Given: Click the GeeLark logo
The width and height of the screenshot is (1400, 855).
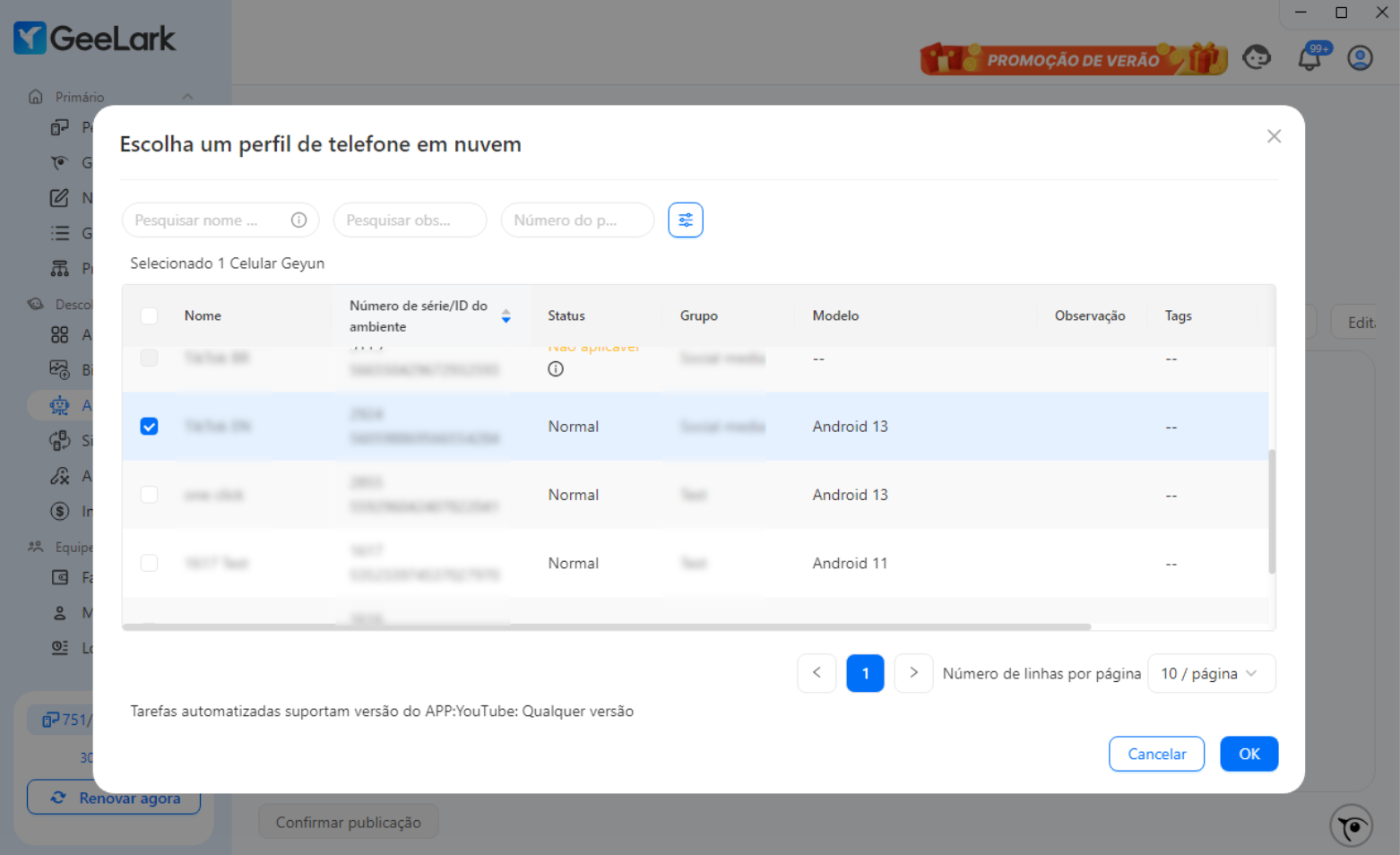Looking at the screenshot, I should tap(95, 38).
